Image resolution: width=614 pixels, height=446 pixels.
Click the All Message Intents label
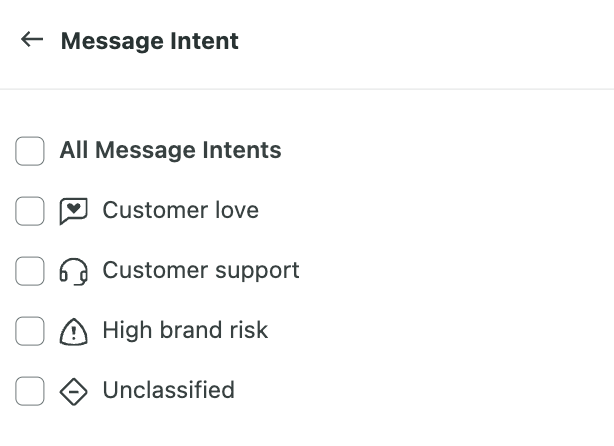(170, 150)
